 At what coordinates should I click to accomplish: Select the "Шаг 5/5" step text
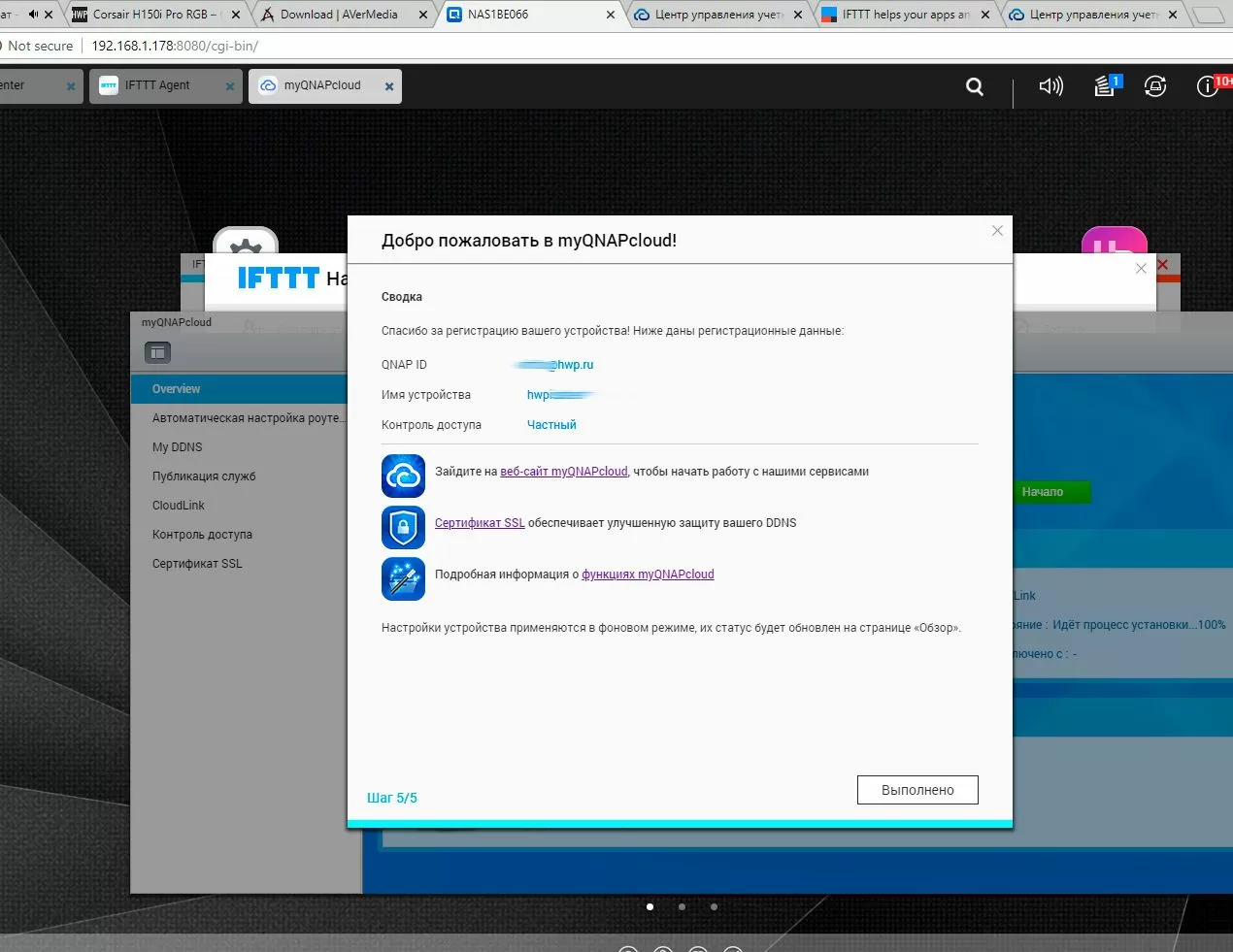pyautogui.click(x=392, y=798)
